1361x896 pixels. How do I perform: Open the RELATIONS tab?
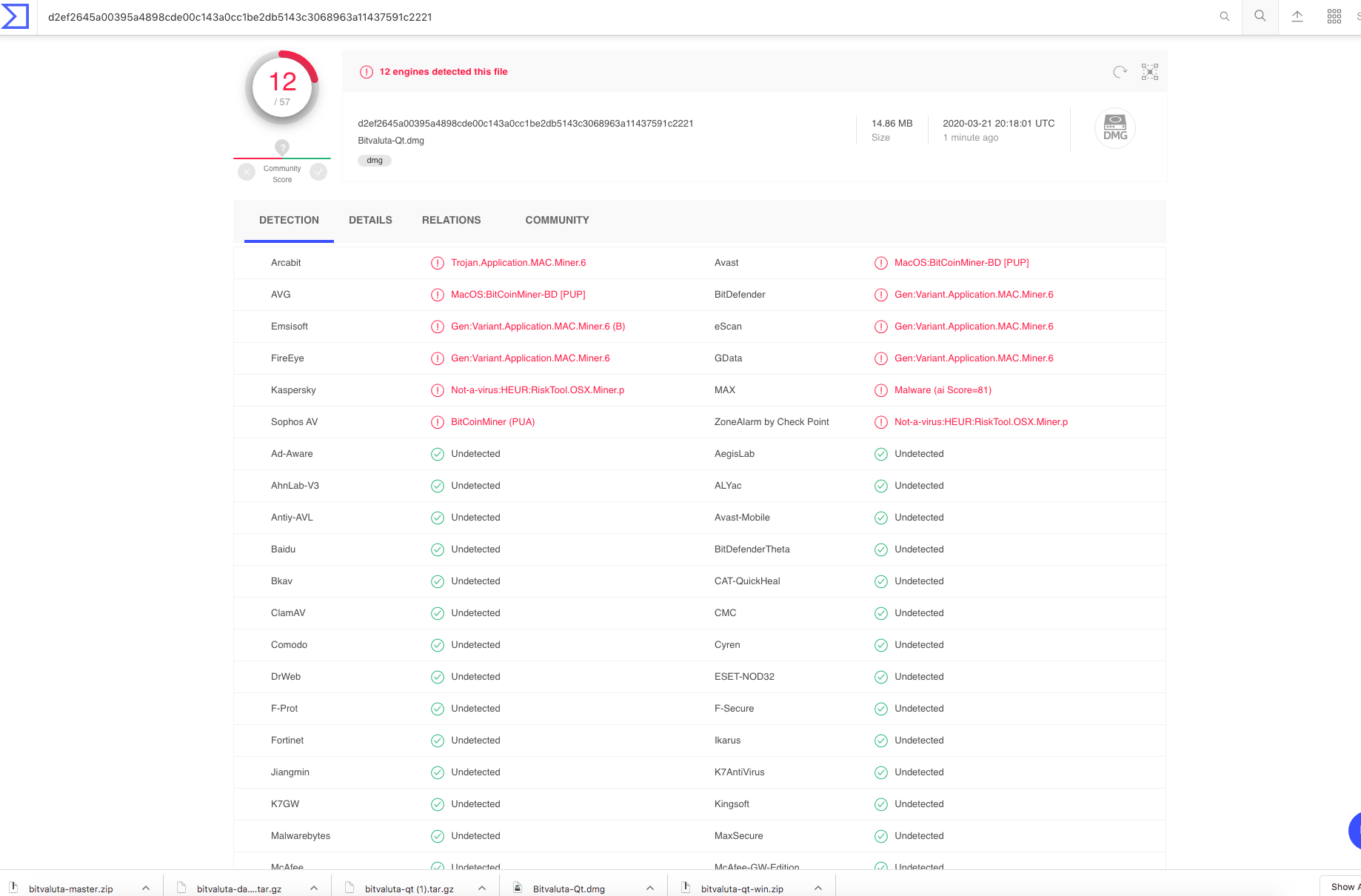tap(451, 220)
